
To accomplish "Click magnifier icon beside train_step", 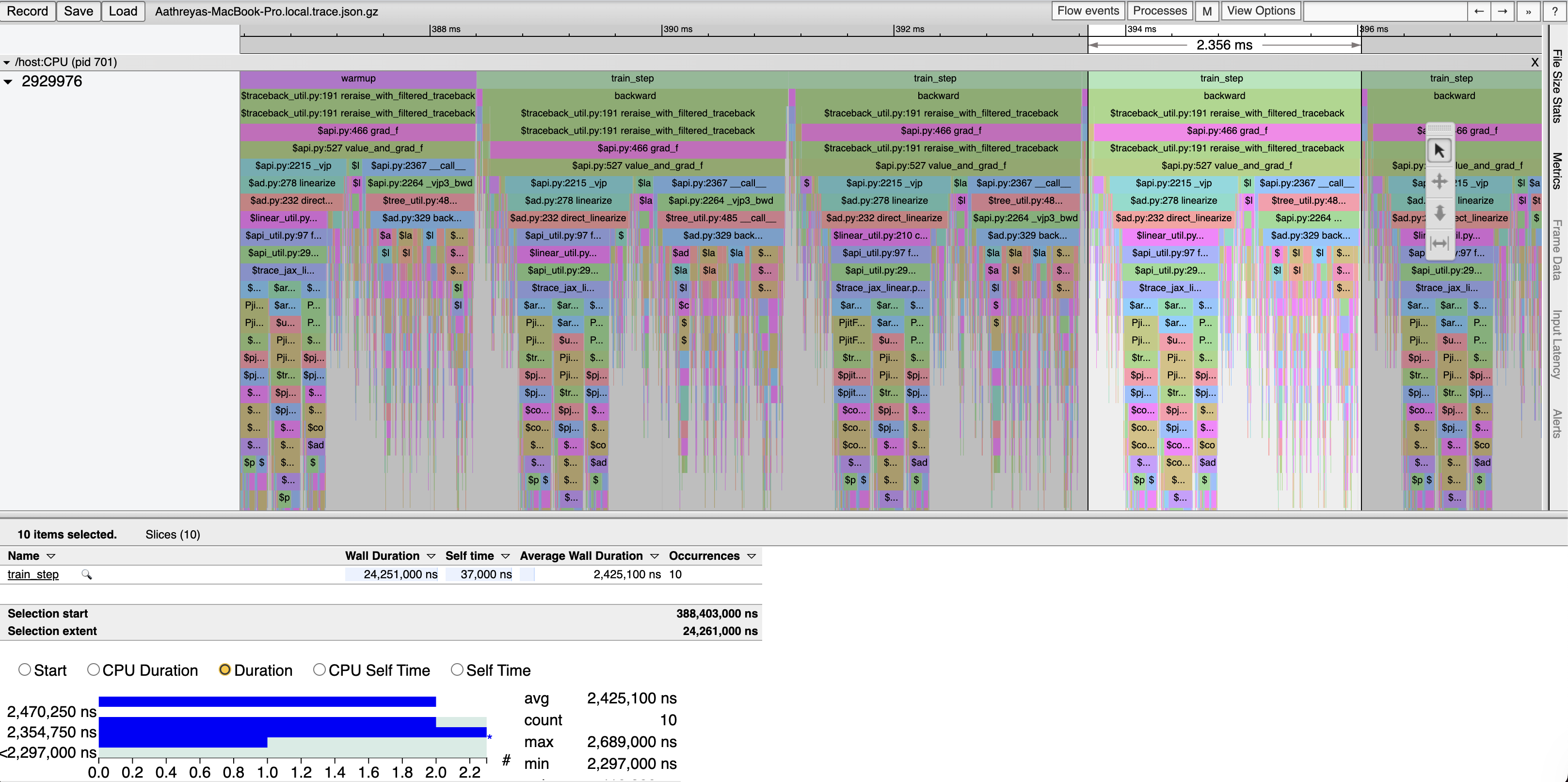I will tap(86, 574).
